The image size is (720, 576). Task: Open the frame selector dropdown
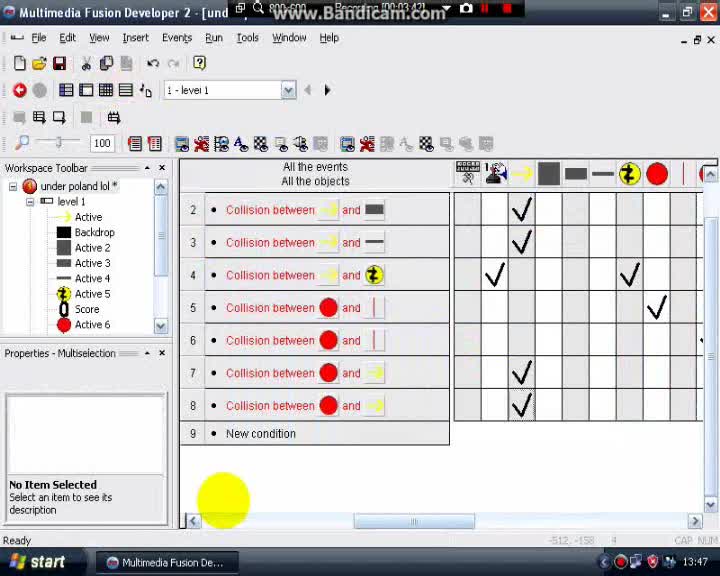tap(288, 90)
